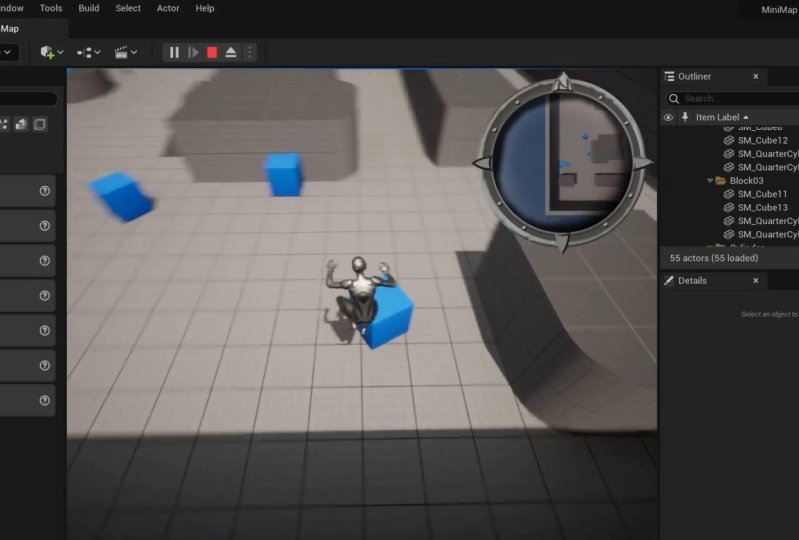Click the mesh icon beside SM_Cube11
Image resolution: width=799 pixels, height=540 pixels.
[729, 194]
